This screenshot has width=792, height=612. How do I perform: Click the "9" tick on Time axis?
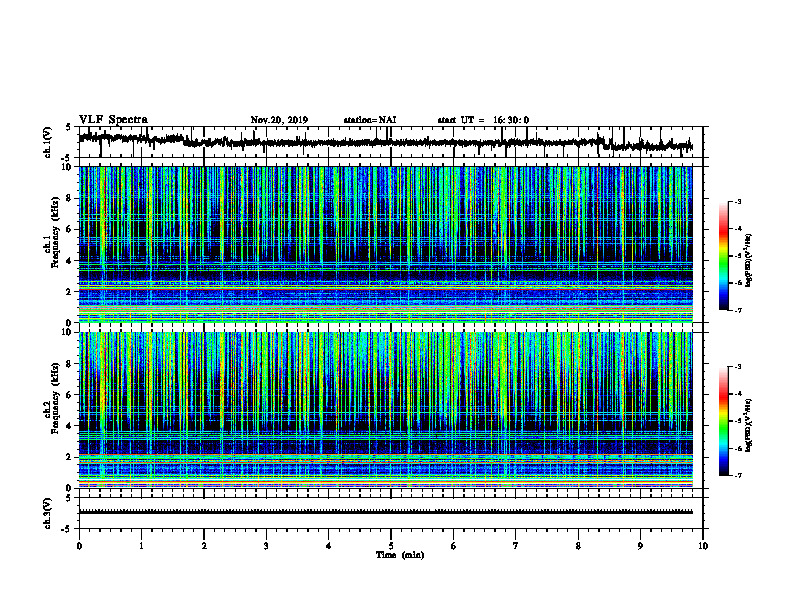pos(640,546)
